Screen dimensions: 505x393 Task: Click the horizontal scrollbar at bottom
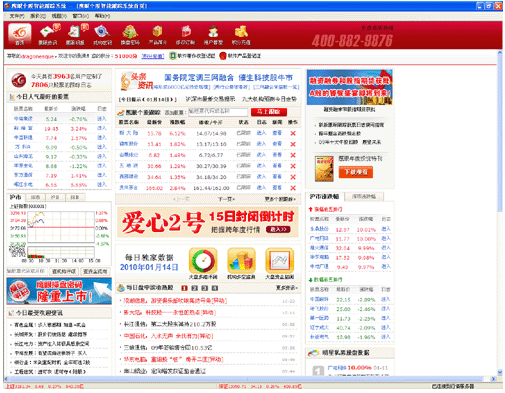point(246,379)
